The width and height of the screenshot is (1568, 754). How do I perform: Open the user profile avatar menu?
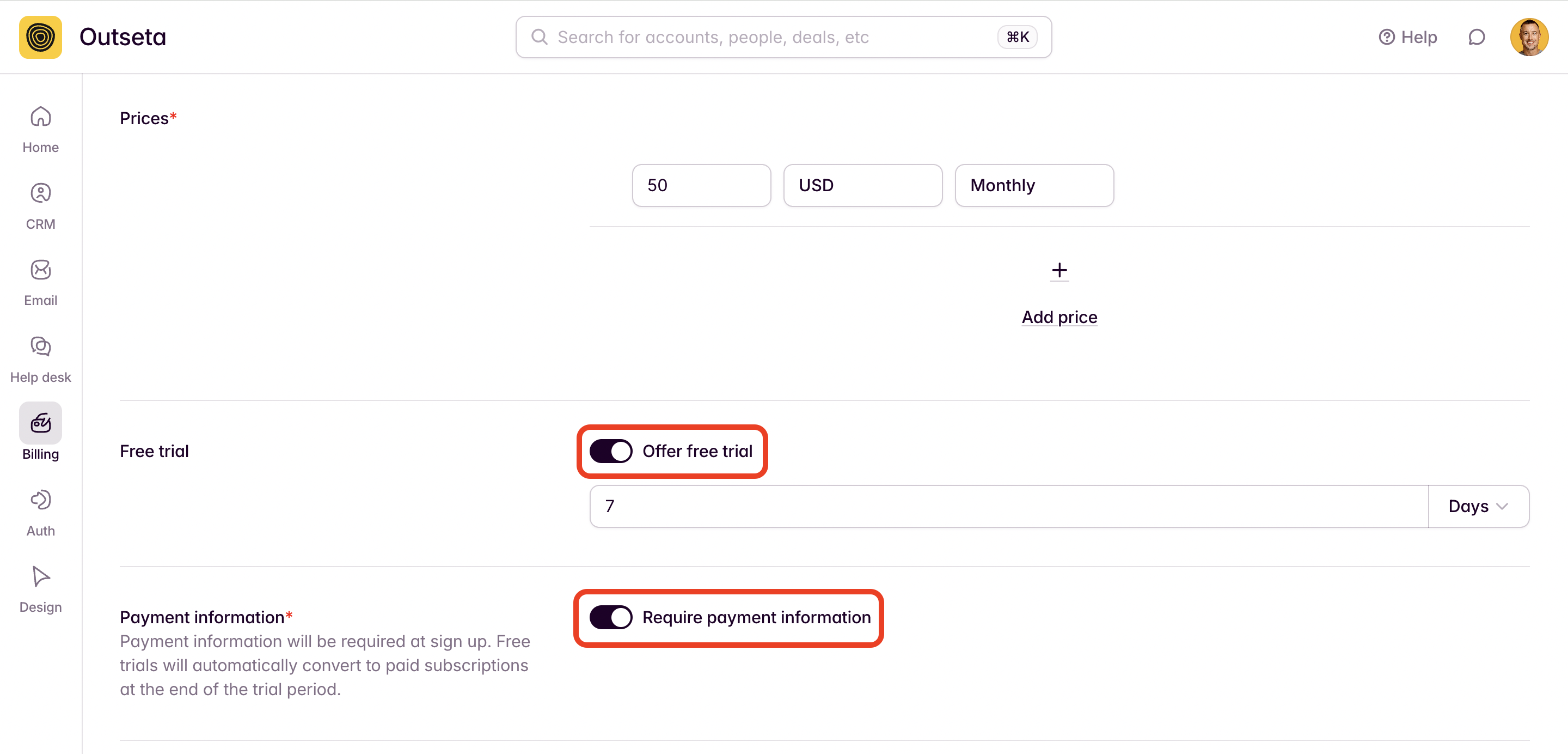(x=1529, y=37)
